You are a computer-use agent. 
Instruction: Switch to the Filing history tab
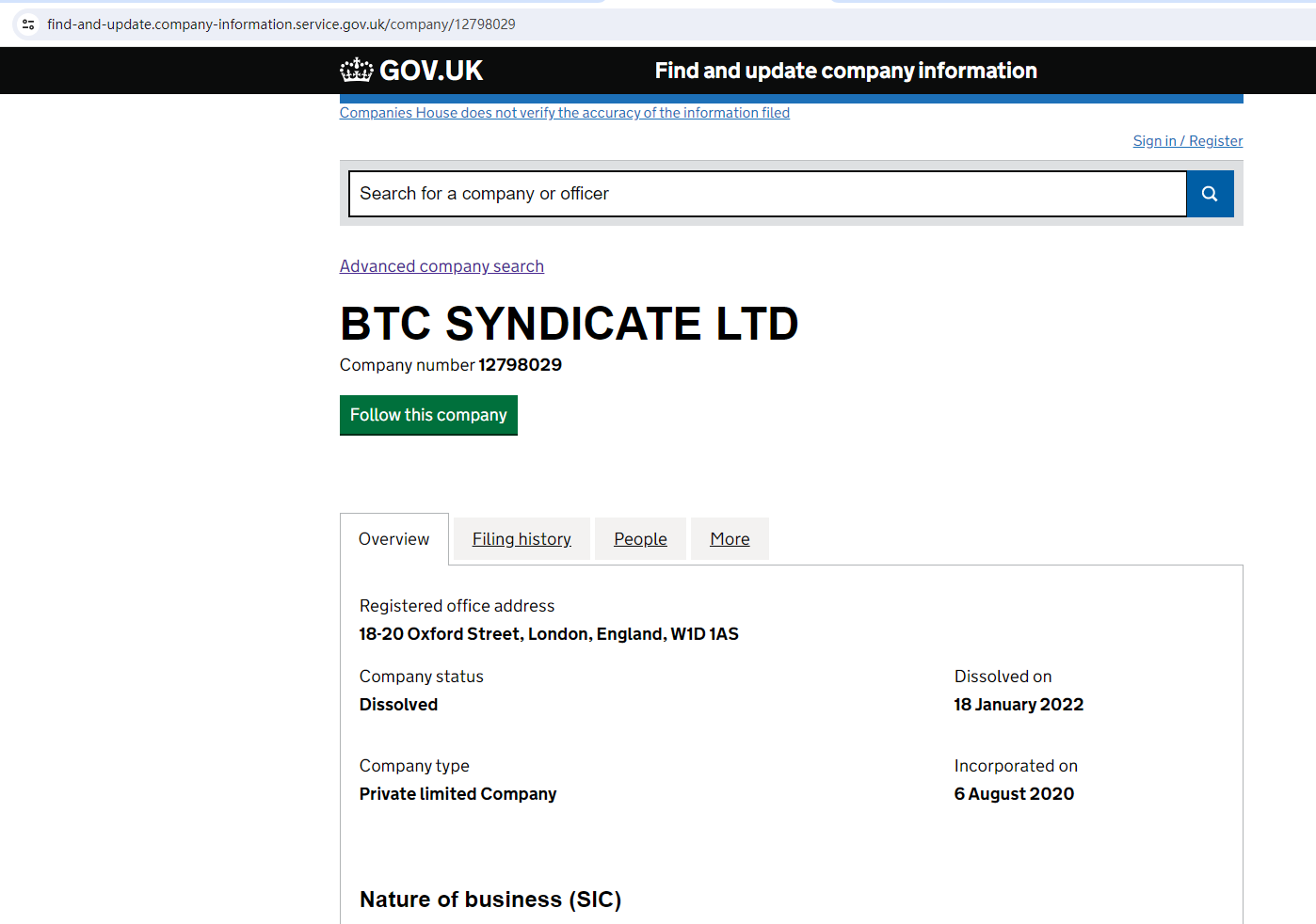pyautogui.click(x=522, y=539)
